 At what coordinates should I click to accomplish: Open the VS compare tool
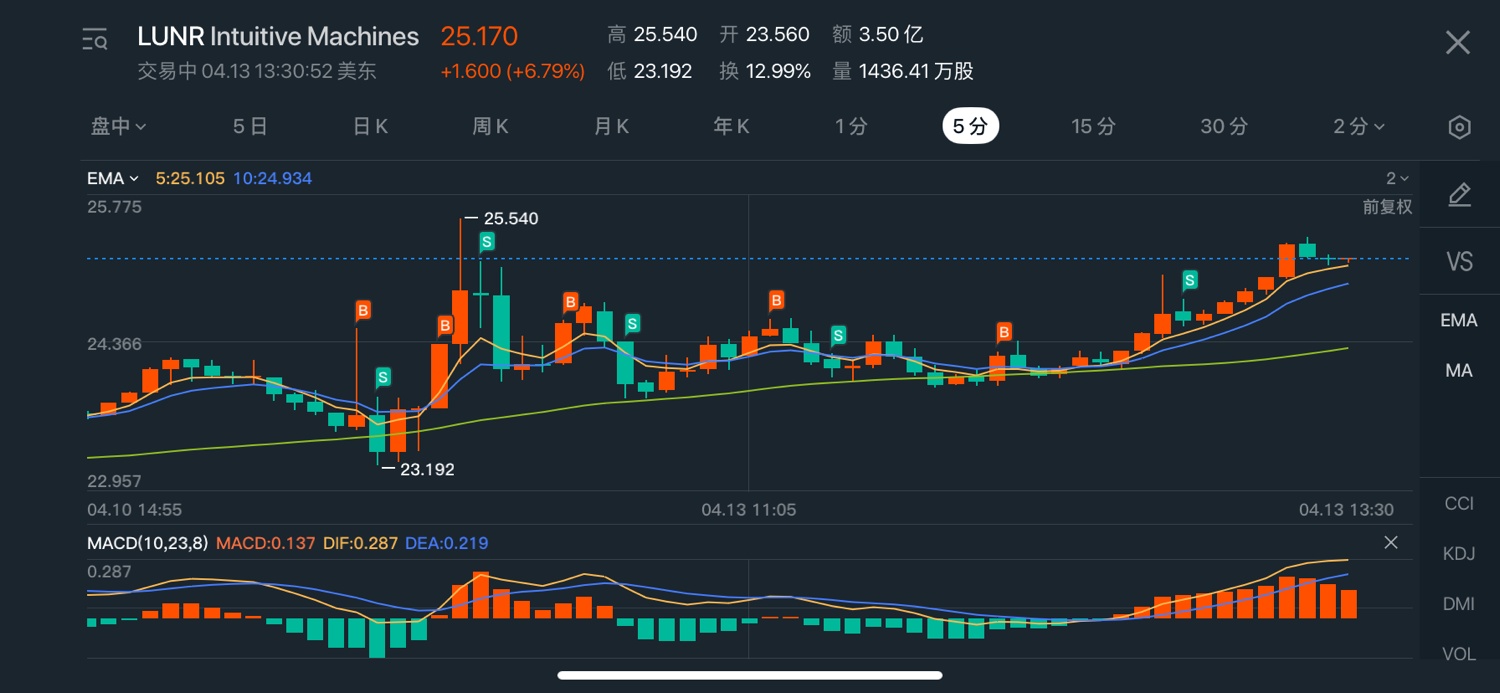(1459, 262)
